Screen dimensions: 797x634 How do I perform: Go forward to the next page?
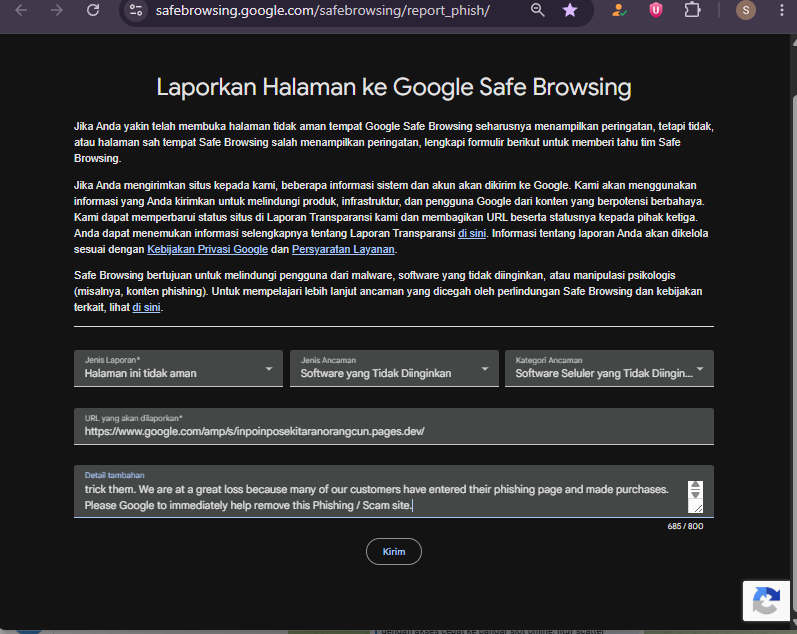[57, 10]
